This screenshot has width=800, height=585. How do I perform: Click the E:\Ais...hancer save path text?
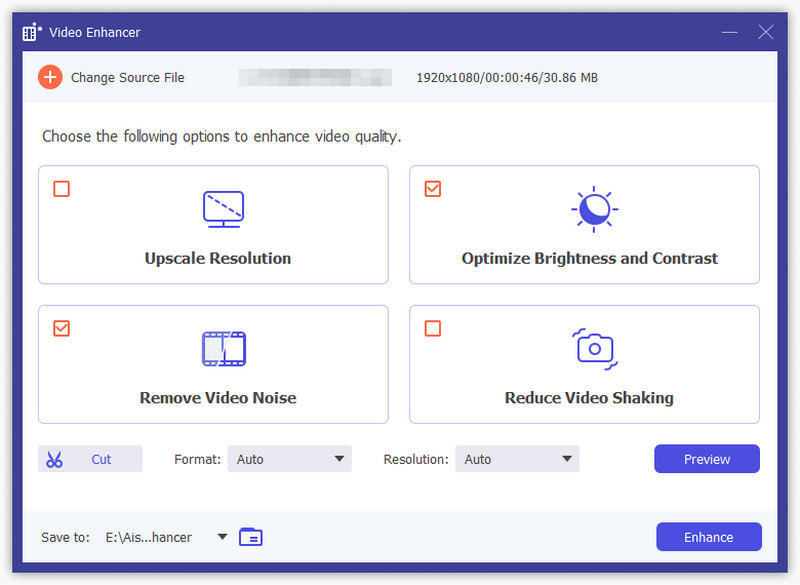(x=148, y=537)
